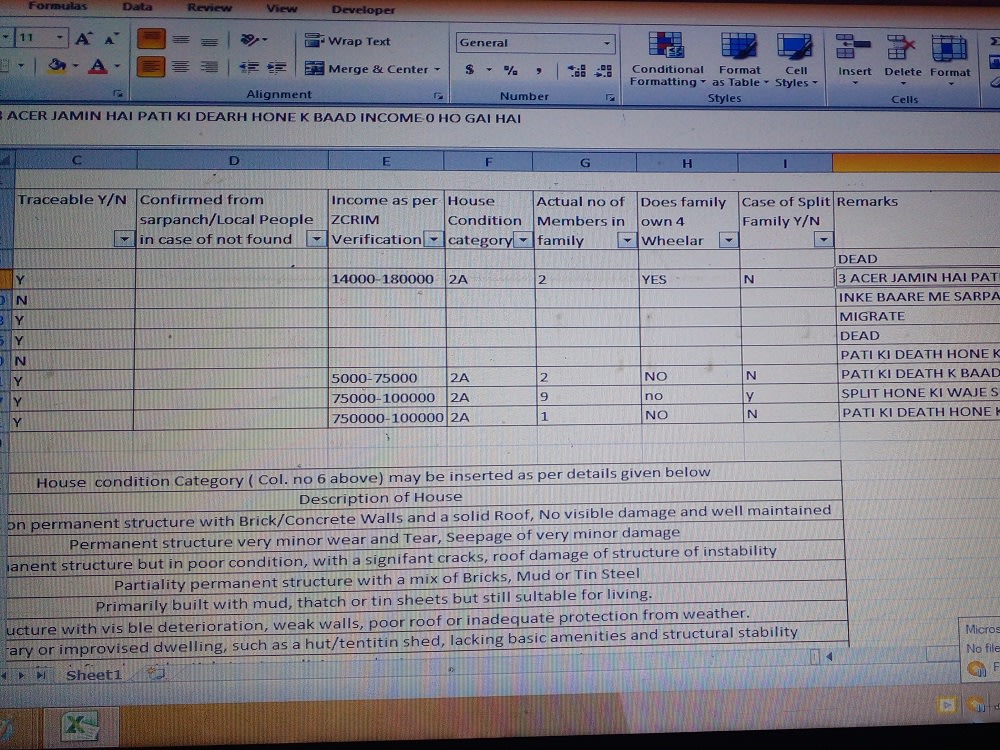Viewport: 1000px width, 750px height.
Task: Open Does family own 4 Wheelar filter
Action: [728, 240]
